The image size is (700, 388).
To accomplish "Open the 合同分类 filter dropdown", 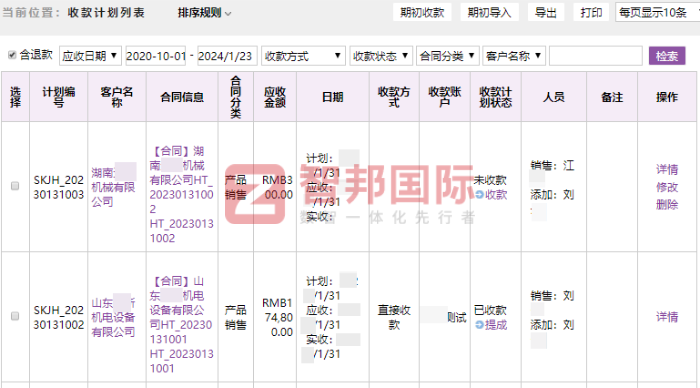I will tap(448, 56).
